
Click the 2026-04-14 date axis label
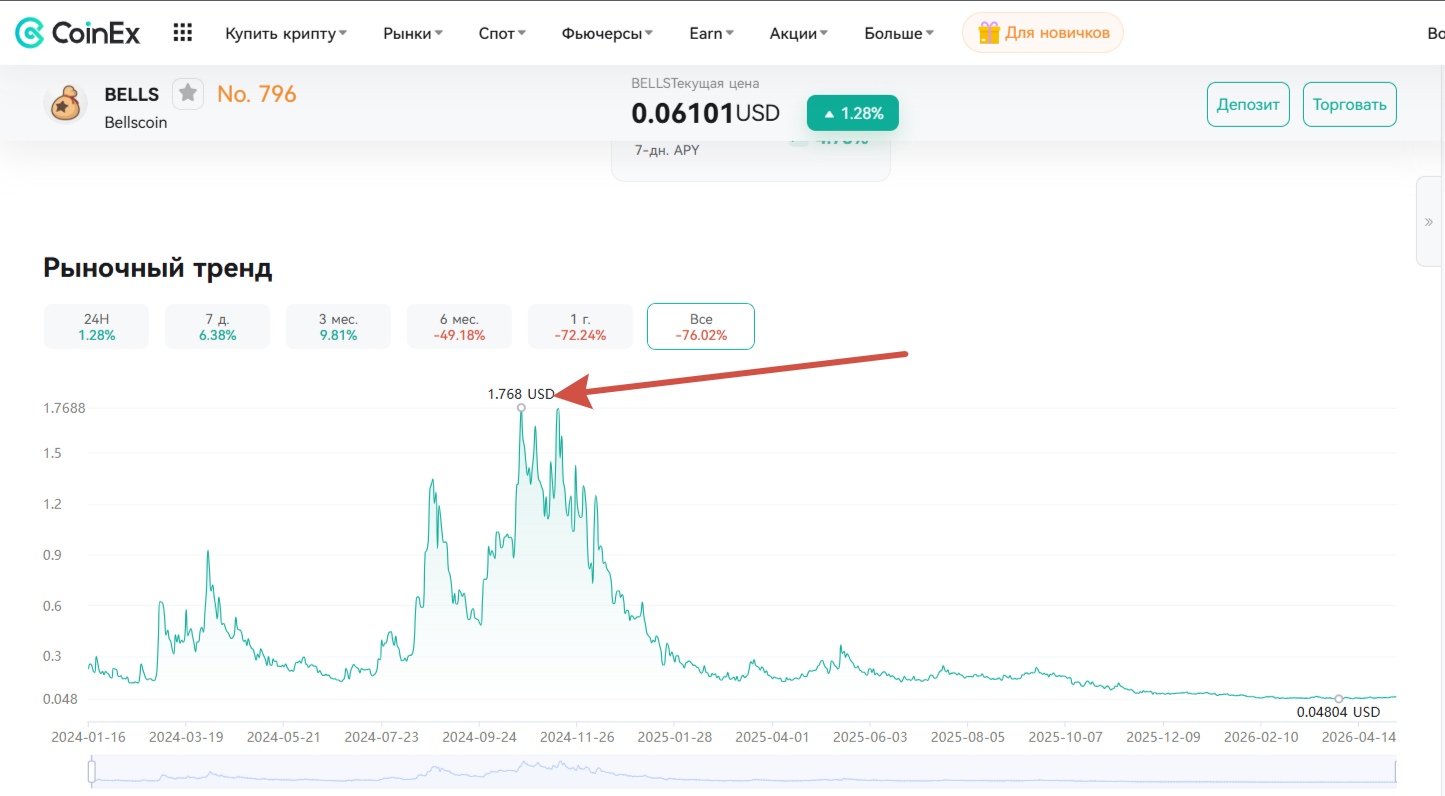[1360, 737]
